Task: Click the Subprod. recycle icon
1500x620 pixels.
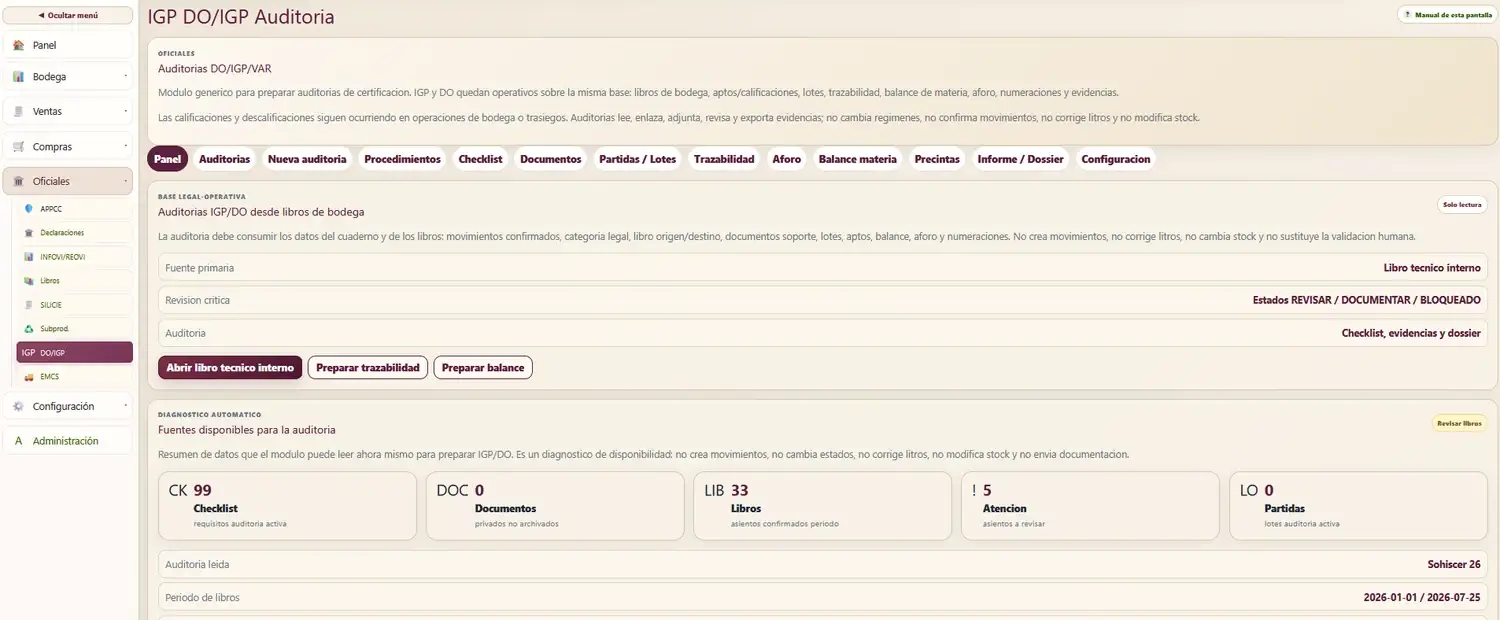Action: (28, 328)
